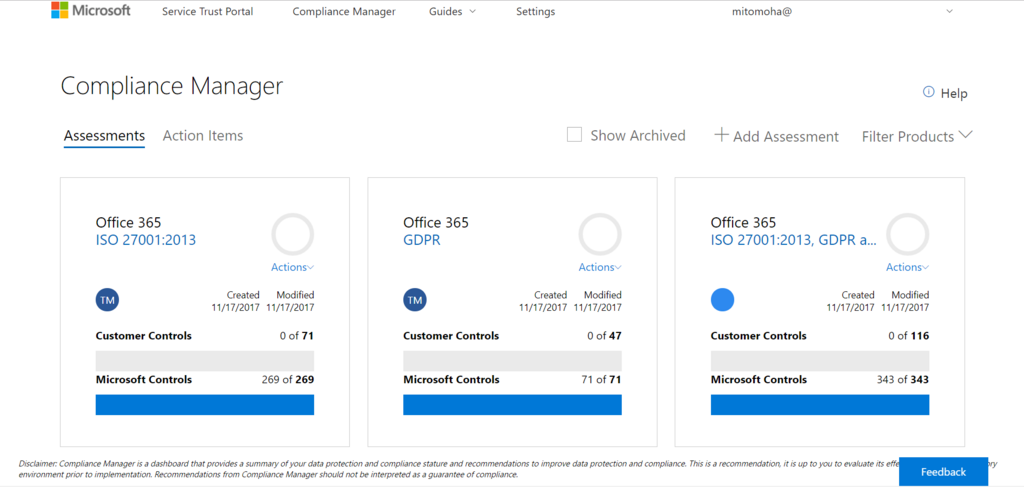
Task: Click Microsoft Controls bar on ISO 27001:2013 card
Action: [205, 405]
